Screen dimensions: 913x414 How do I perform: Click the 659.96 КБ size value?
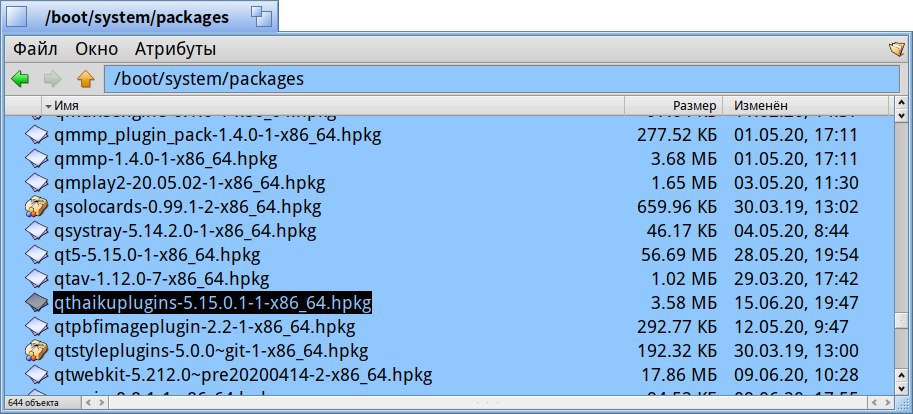[677, 207]
